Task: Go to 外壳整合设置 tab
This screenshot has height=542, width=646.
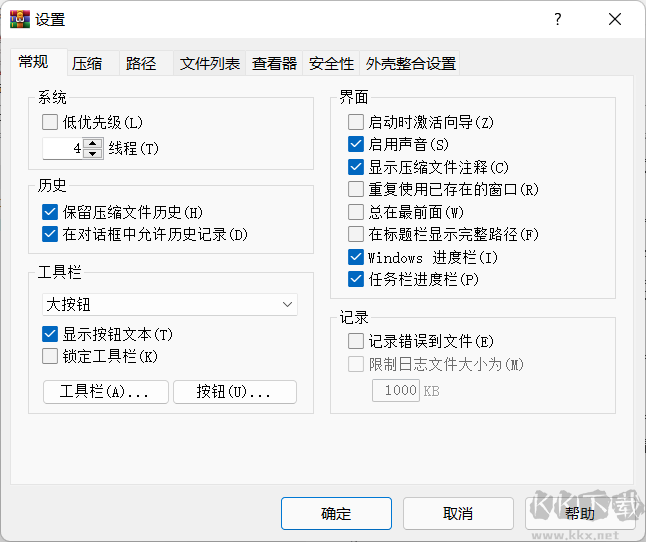Action: [410, 64]
